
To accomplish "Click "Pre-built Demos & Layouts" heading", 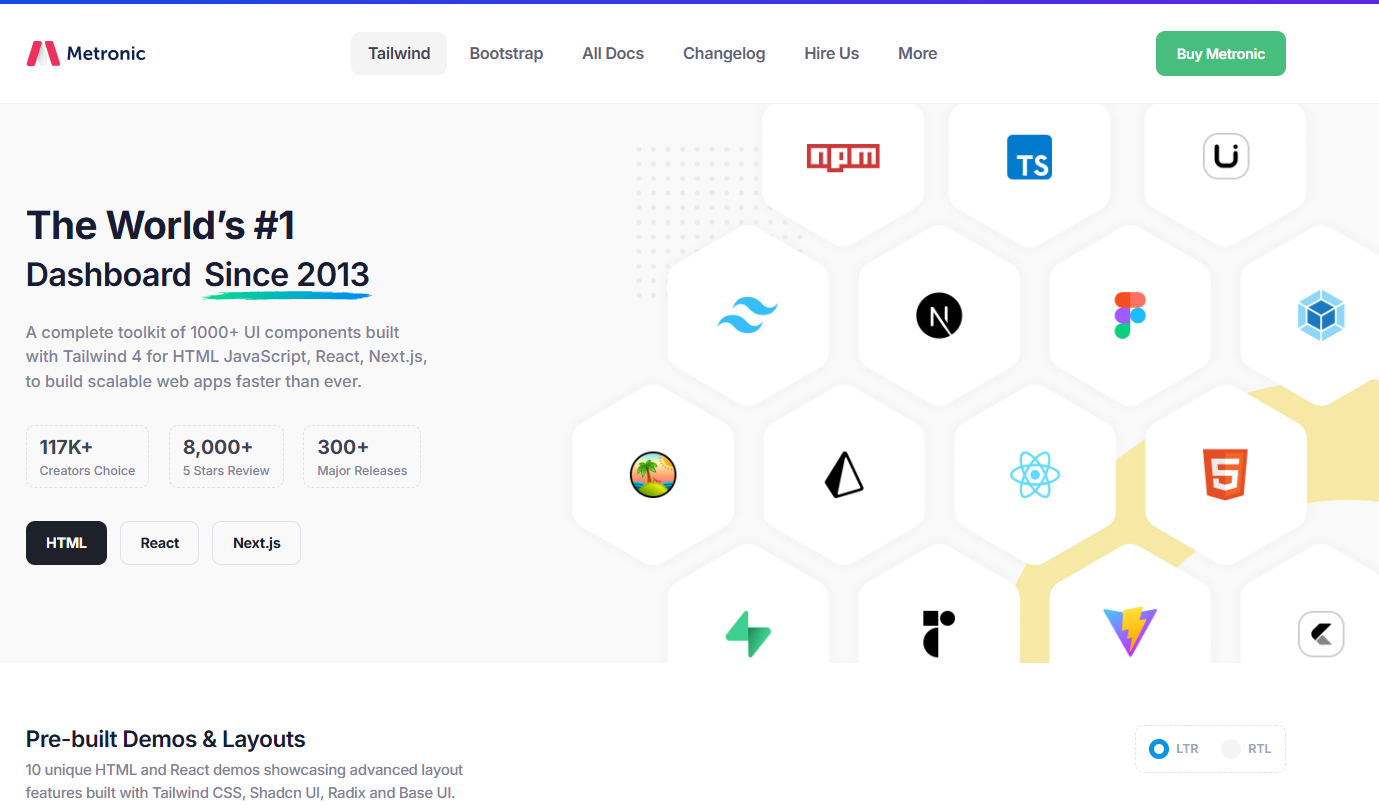I will click(166, 740).
